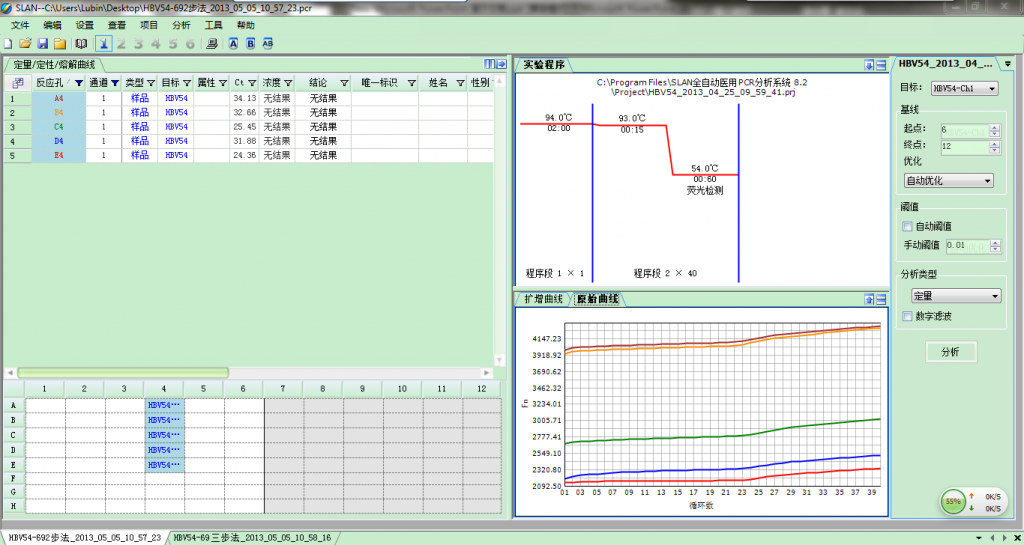Select the C4 row in results table
Screen dimensions: 1024x545
tap(248, 127)
